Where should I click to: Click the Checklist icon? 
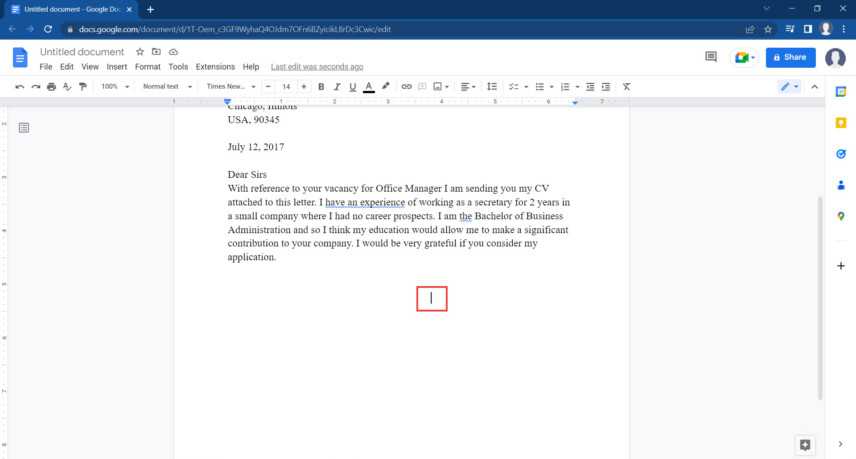click(513, 87)
